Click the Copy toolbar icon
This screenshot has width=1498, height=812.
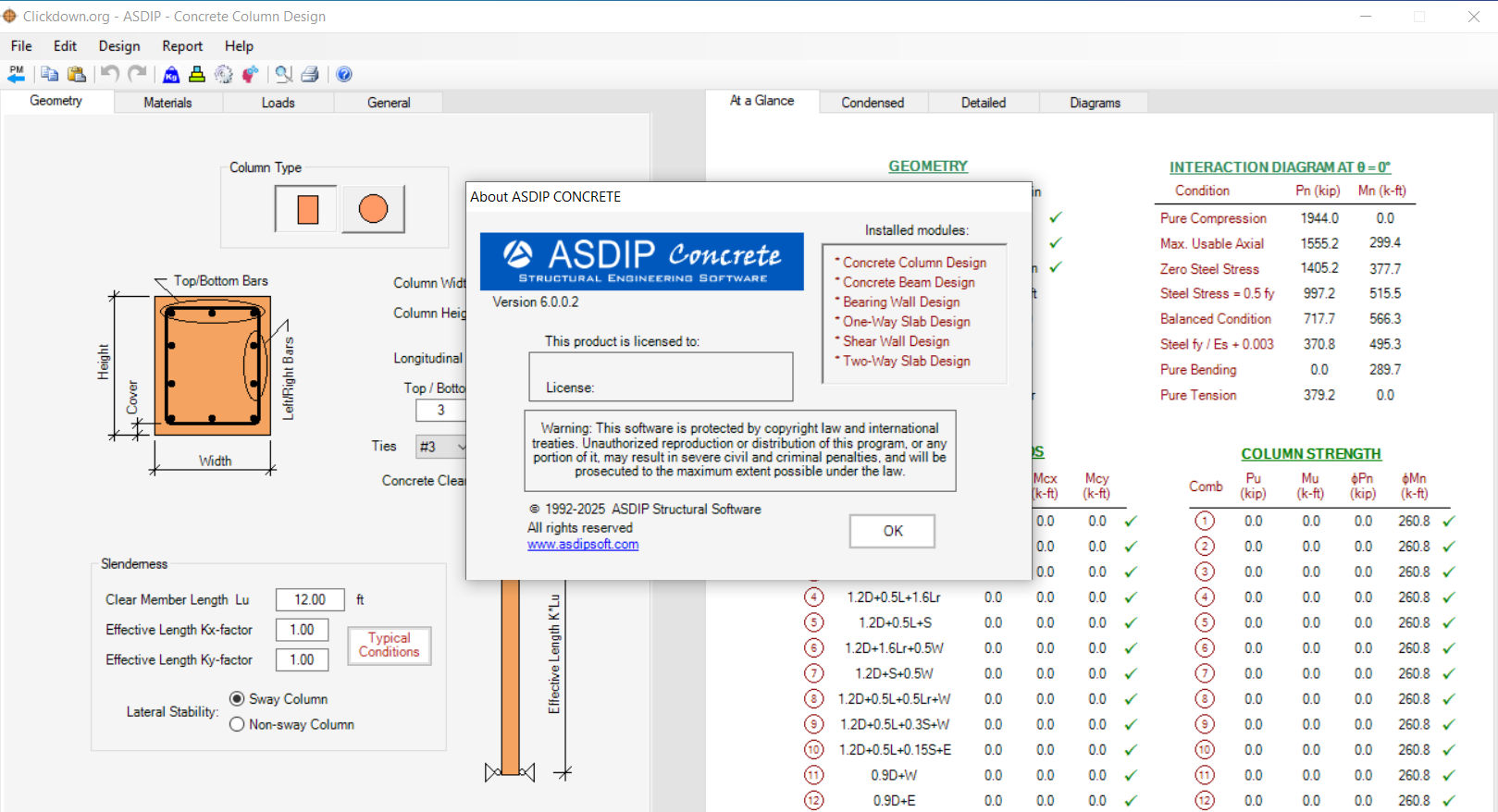pos(50,74)
